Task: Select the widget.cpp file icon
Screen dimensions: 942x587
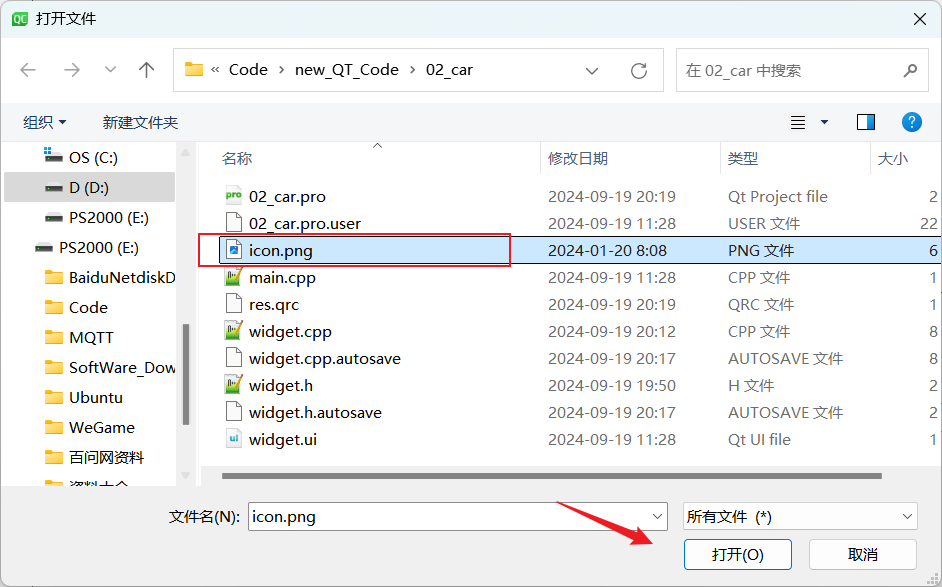Action: click(x=233, y=330)
